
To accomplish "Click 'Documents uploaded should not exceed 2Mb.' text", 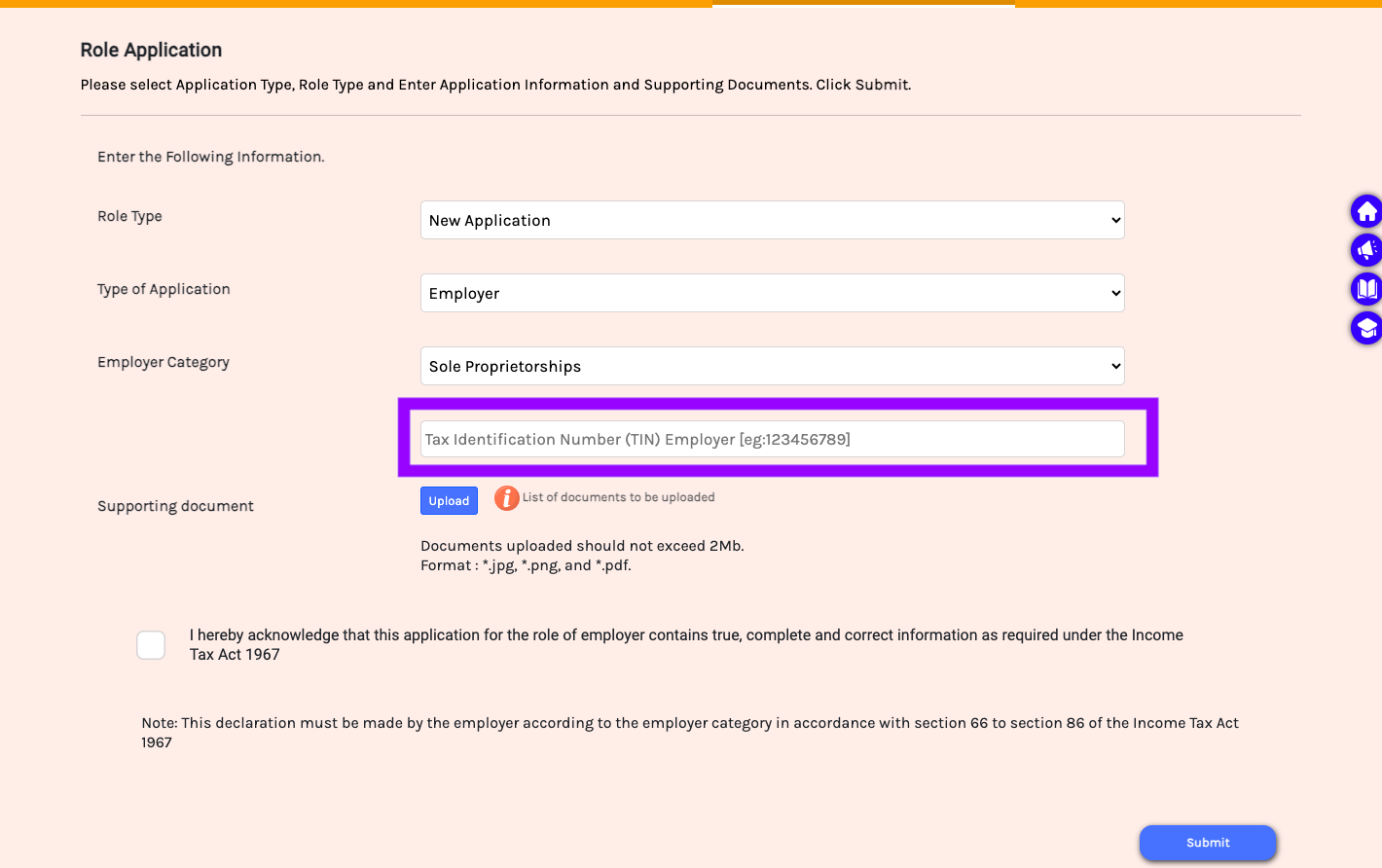I will [x=582, y=546].
